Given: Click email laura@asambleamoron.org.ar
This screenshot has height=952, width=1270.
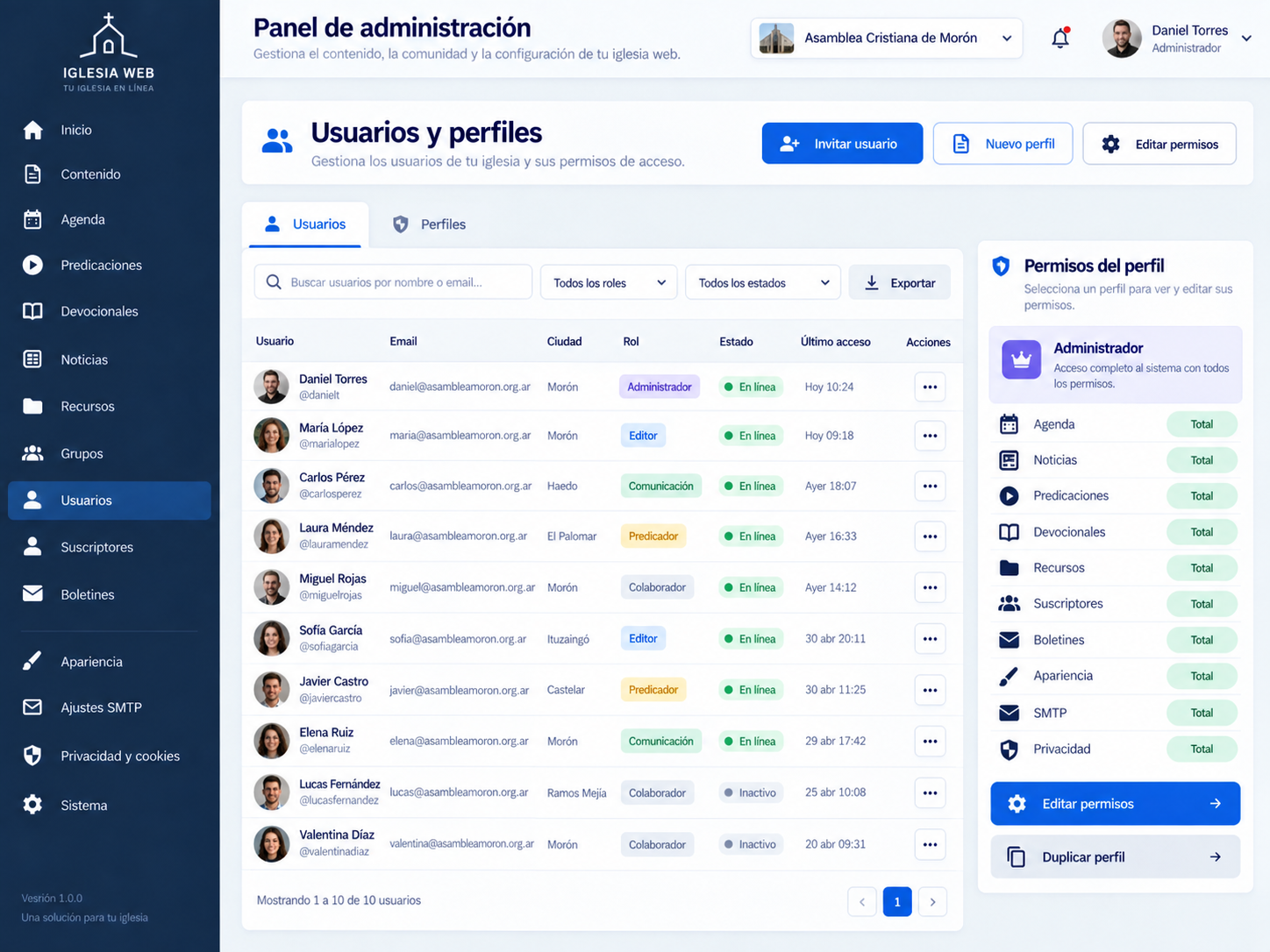Looking at the screenshot, I should 459,536.
